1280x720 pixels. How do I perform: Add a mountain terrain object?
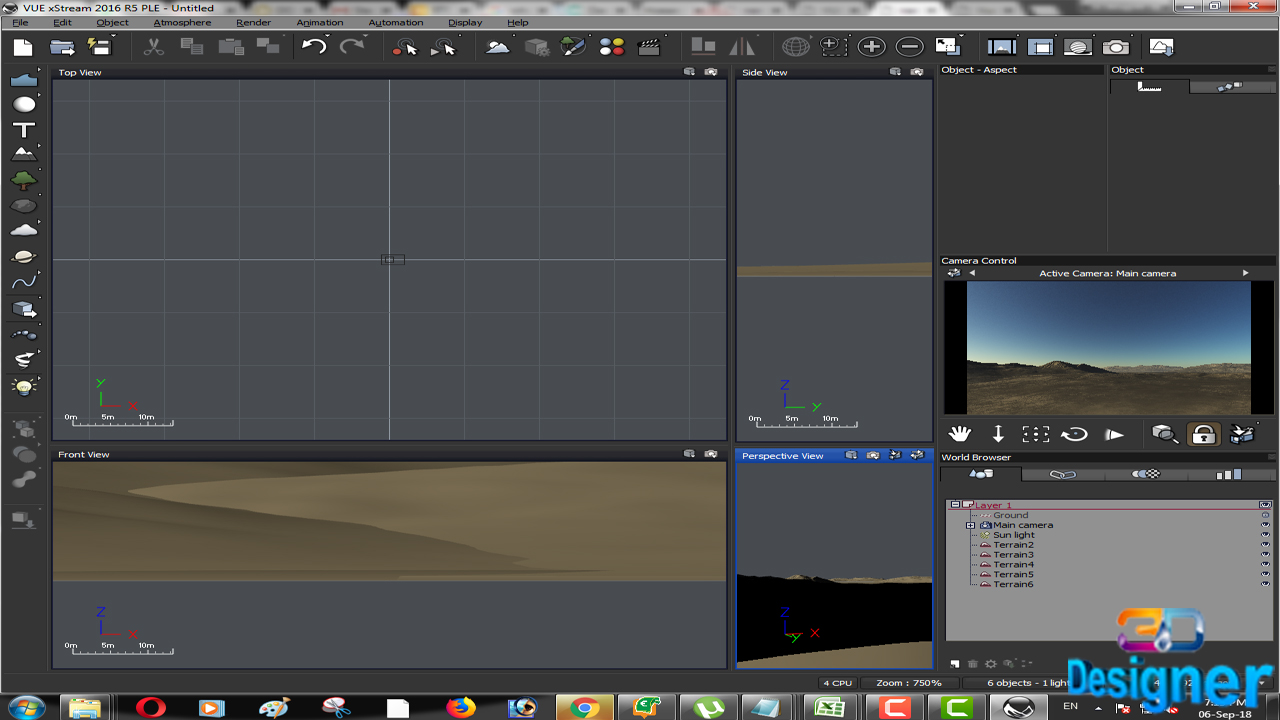coord(23,154)
